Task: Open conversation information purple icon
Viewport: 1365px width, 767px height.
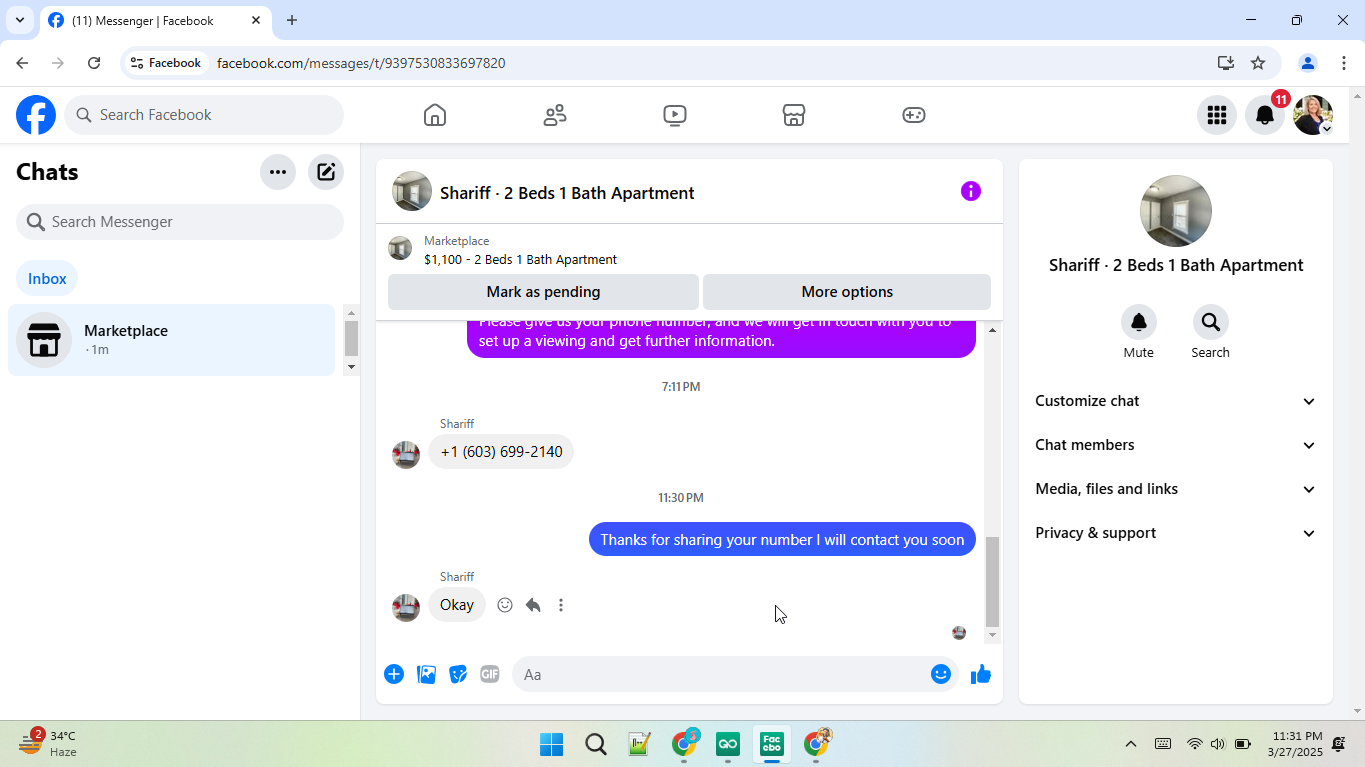Action: click(x=971, y=191)
